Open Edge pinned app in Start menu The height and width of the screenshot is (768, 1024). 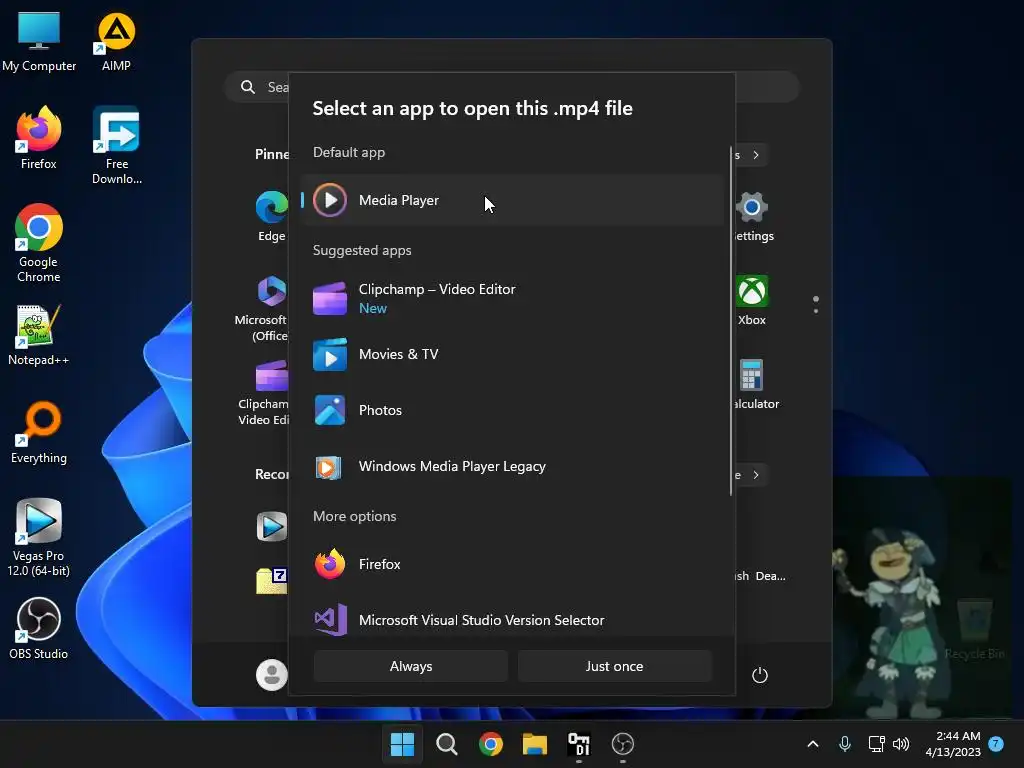point(272,217)
